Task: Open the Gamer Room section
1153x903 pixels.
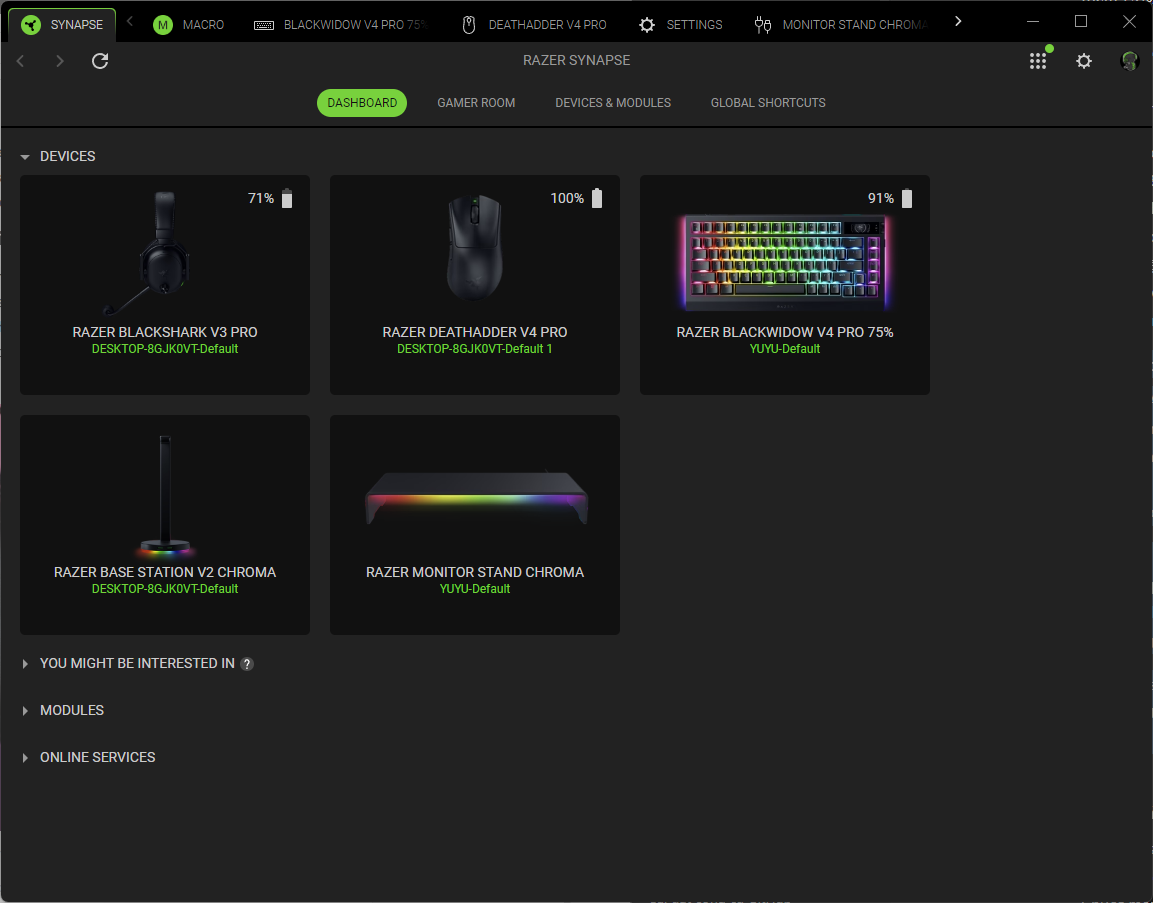Action: (x=476, y=103)
